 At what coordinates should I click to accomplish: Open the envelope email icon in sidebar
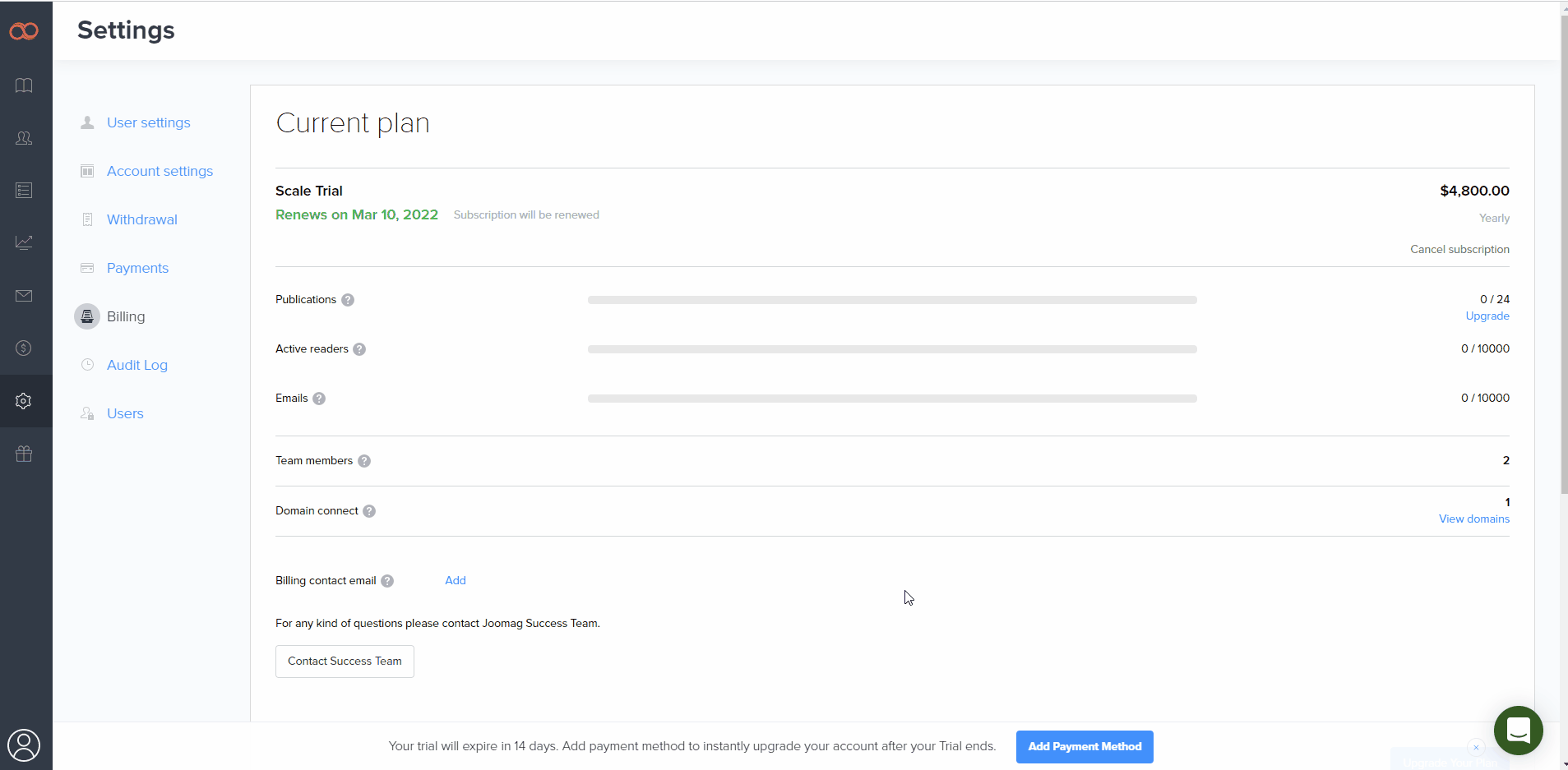(24, 296)
